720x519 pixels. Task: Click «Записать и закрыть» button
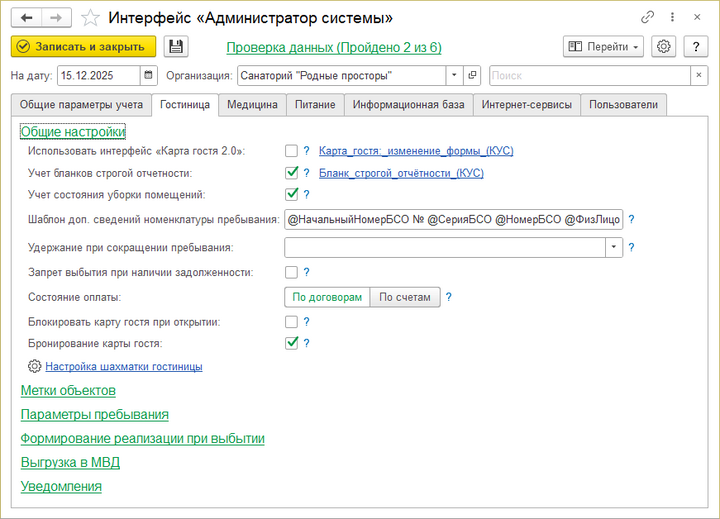pos(83,47)
